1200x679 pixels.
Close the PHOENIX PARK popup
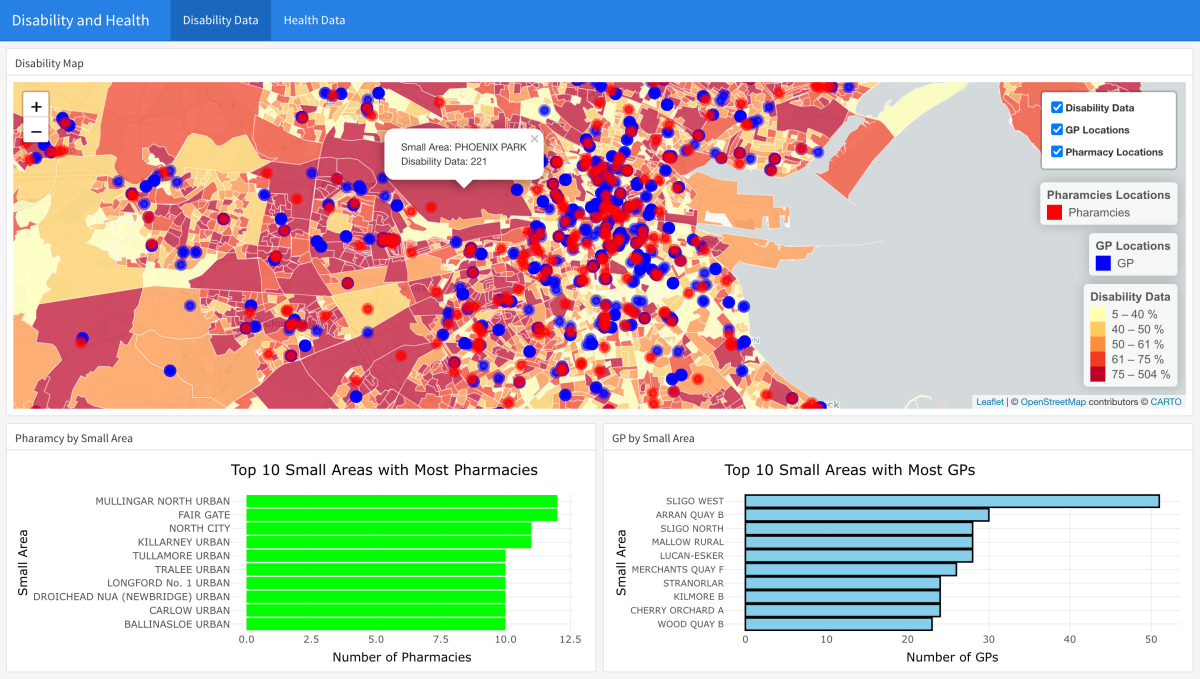534,138
